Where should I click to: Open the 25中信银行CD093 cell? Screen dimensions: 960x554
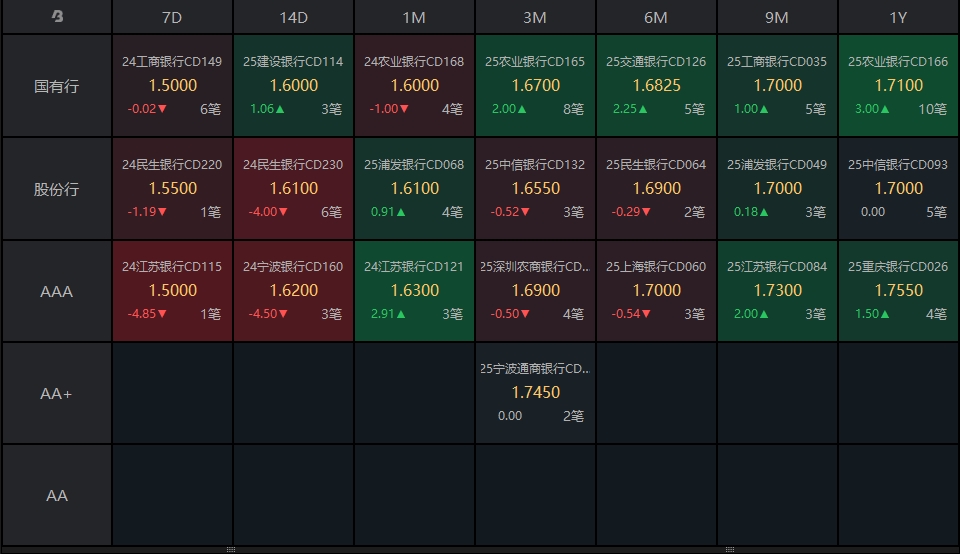point(898,189)
